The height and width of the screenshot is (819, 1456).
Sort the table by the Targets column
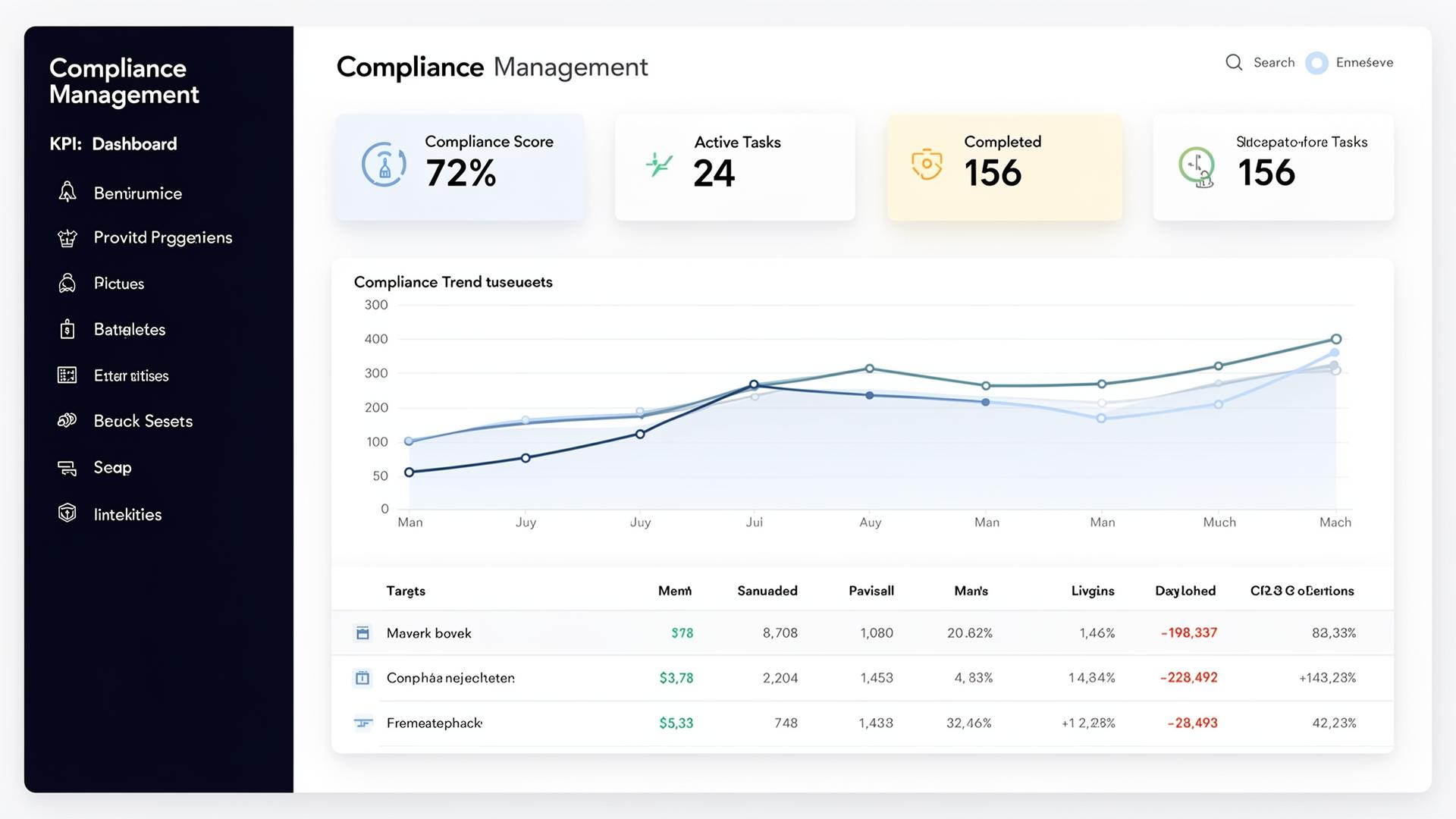406,591
